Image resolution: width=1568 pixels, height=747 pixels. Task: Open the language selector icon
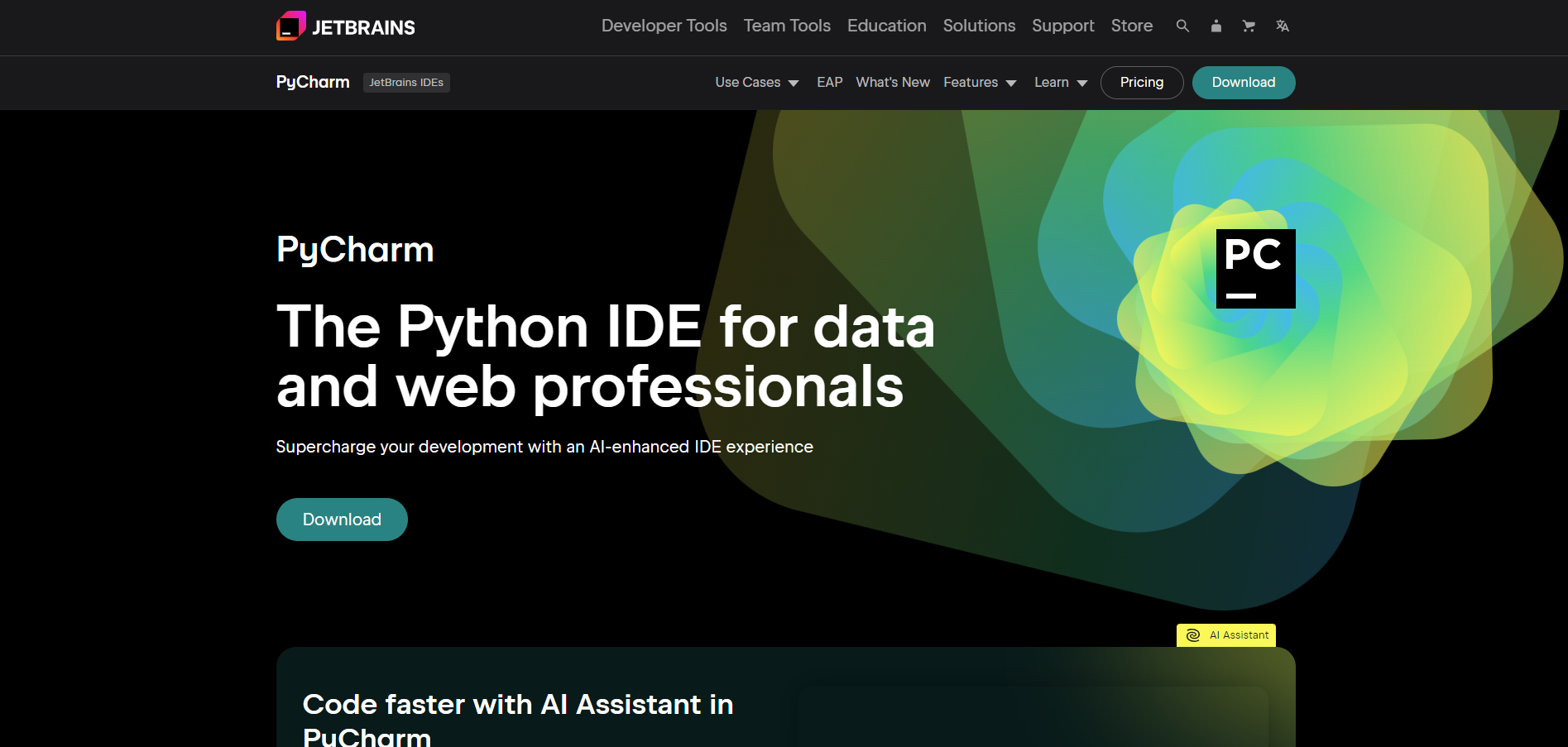(x=1283, y=26)
